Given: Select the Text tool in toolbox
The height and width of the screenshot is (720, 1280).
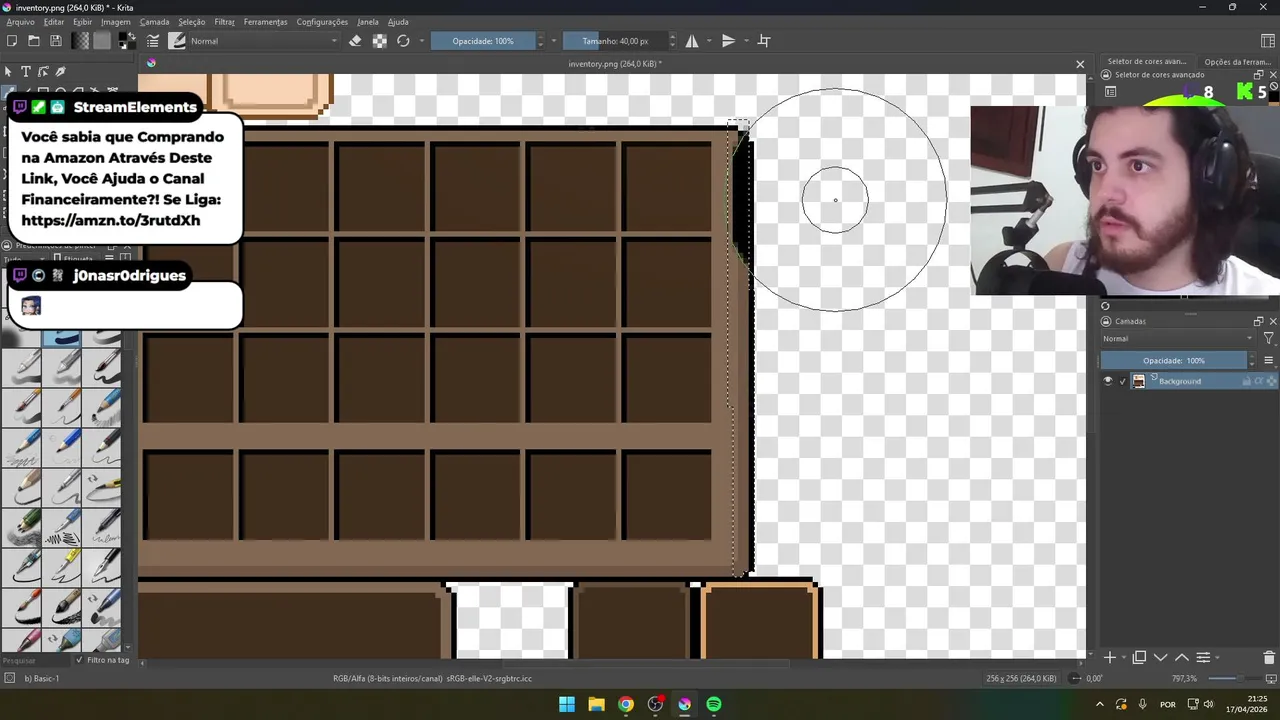Looking at the screenshot, I should pos(26,72).
